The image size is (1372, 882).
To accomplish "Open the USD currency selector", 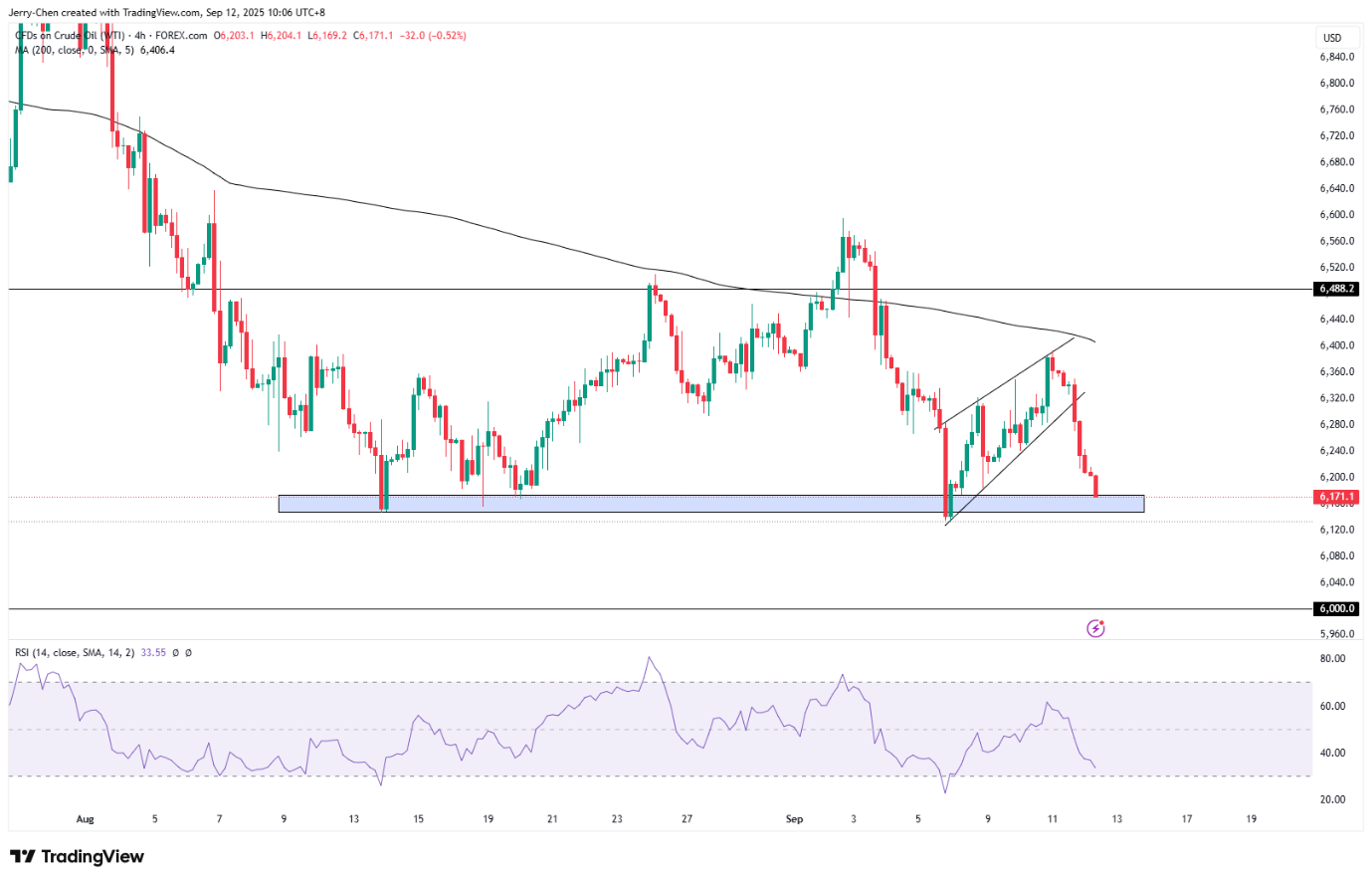I will [1331, 38].
